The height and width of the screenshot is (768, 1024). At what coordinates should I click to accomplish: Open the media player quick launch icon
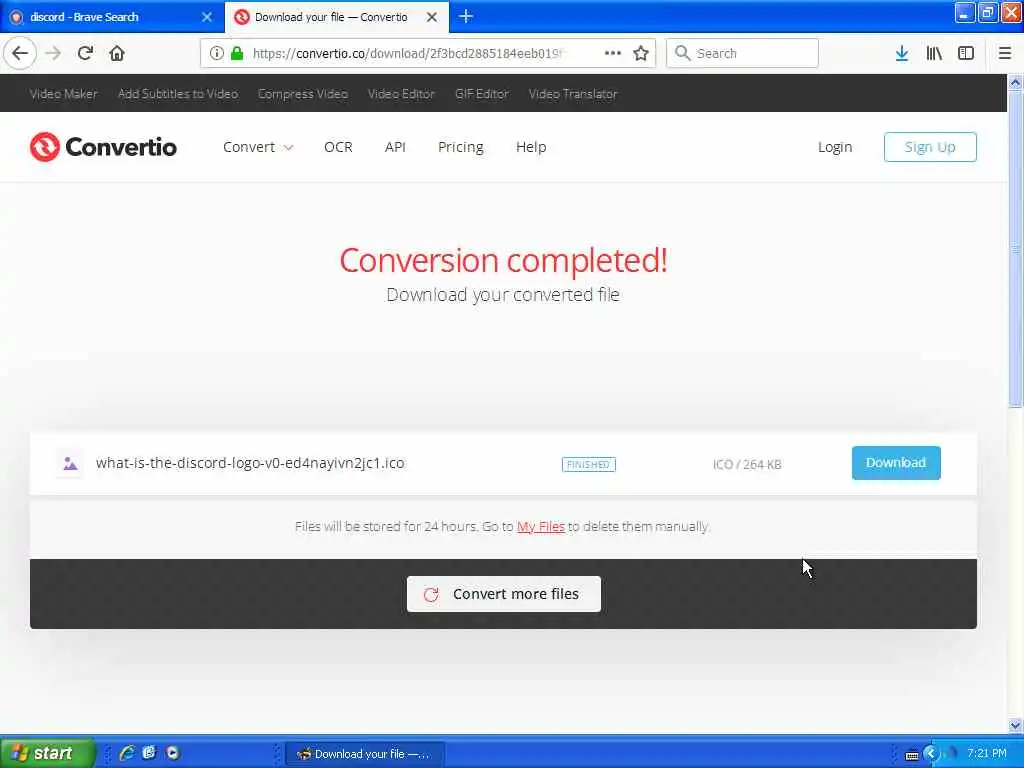[x=172, y=753]
